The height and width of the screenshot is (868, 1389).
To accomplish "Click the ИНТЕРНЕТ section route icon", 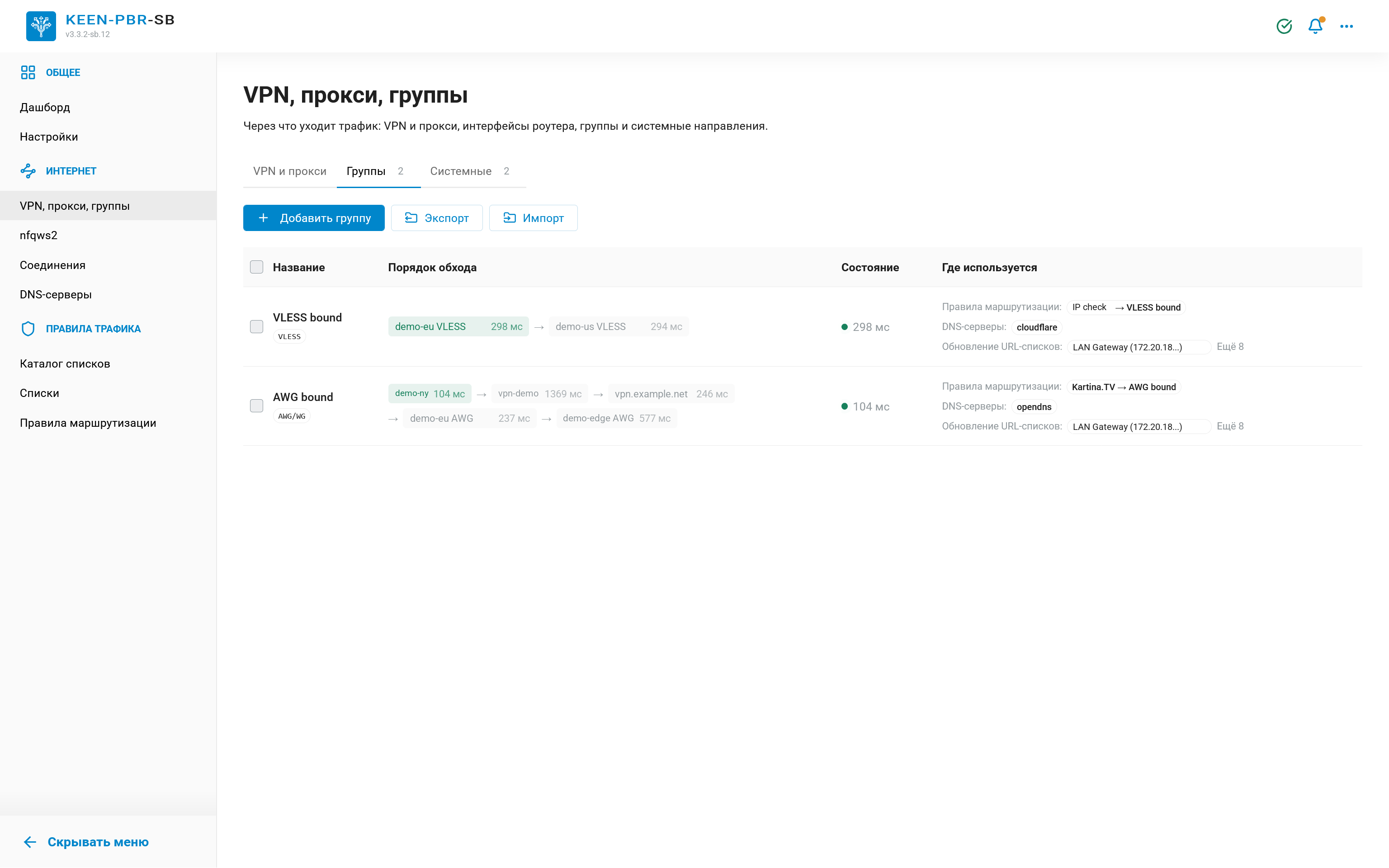I will [28, 170].
